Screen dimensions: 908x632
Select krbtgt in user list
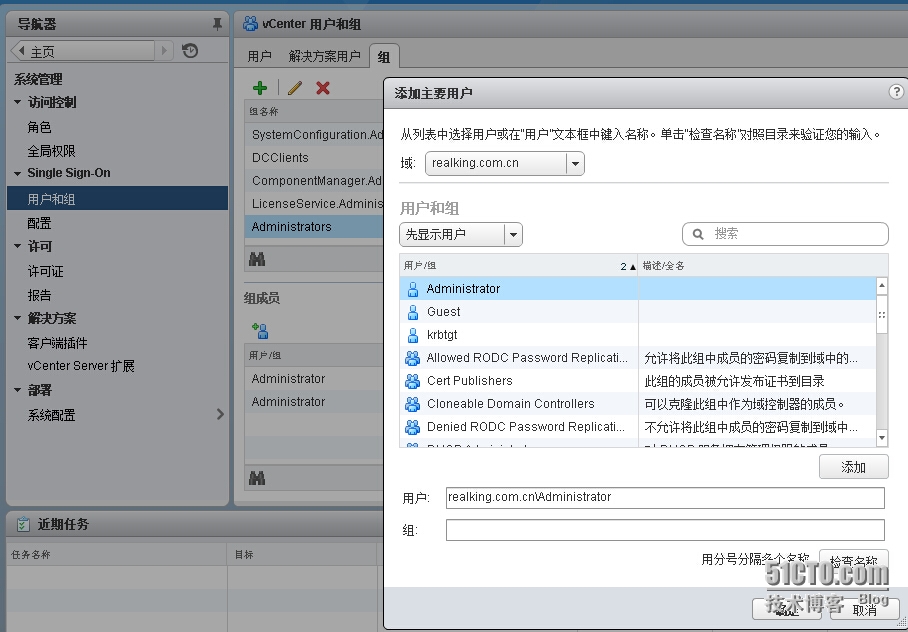[x=638, y=335]
